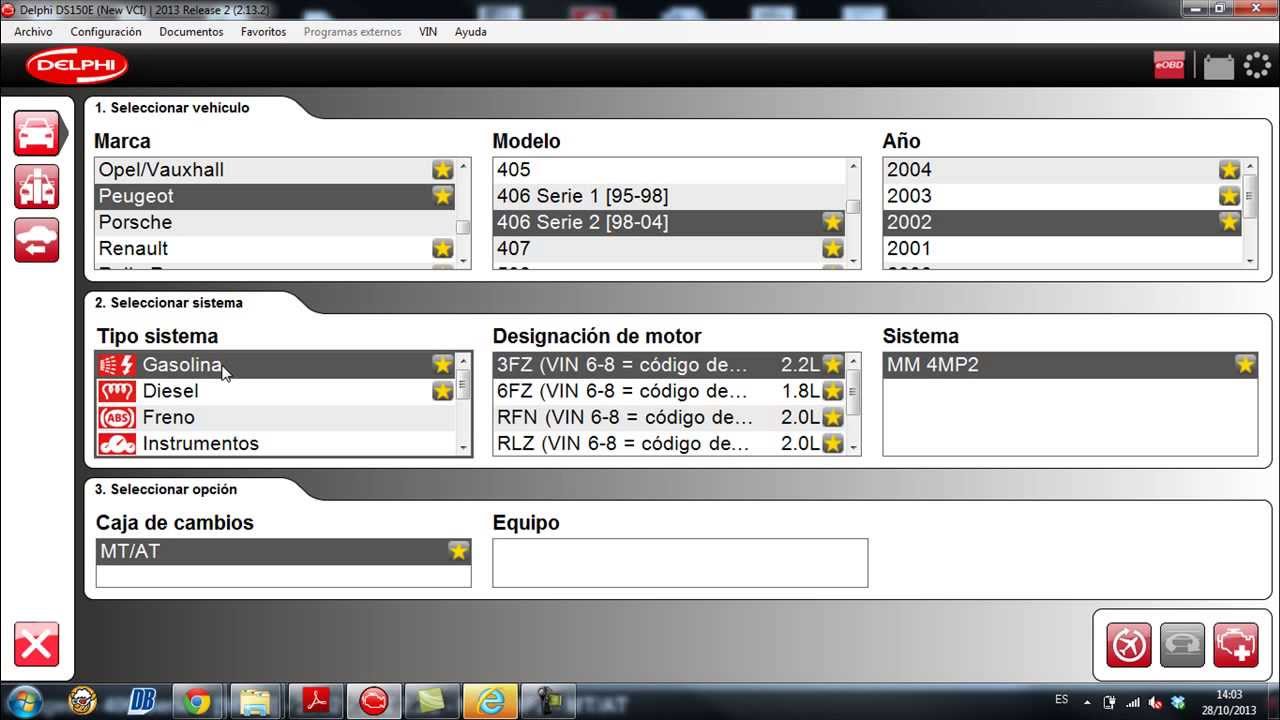Toggle favorite star for MT/AT gearbox
Image resolution: width=1280 pixels, height=720 pixels.
pyautogui.click(x=458, y=551)
